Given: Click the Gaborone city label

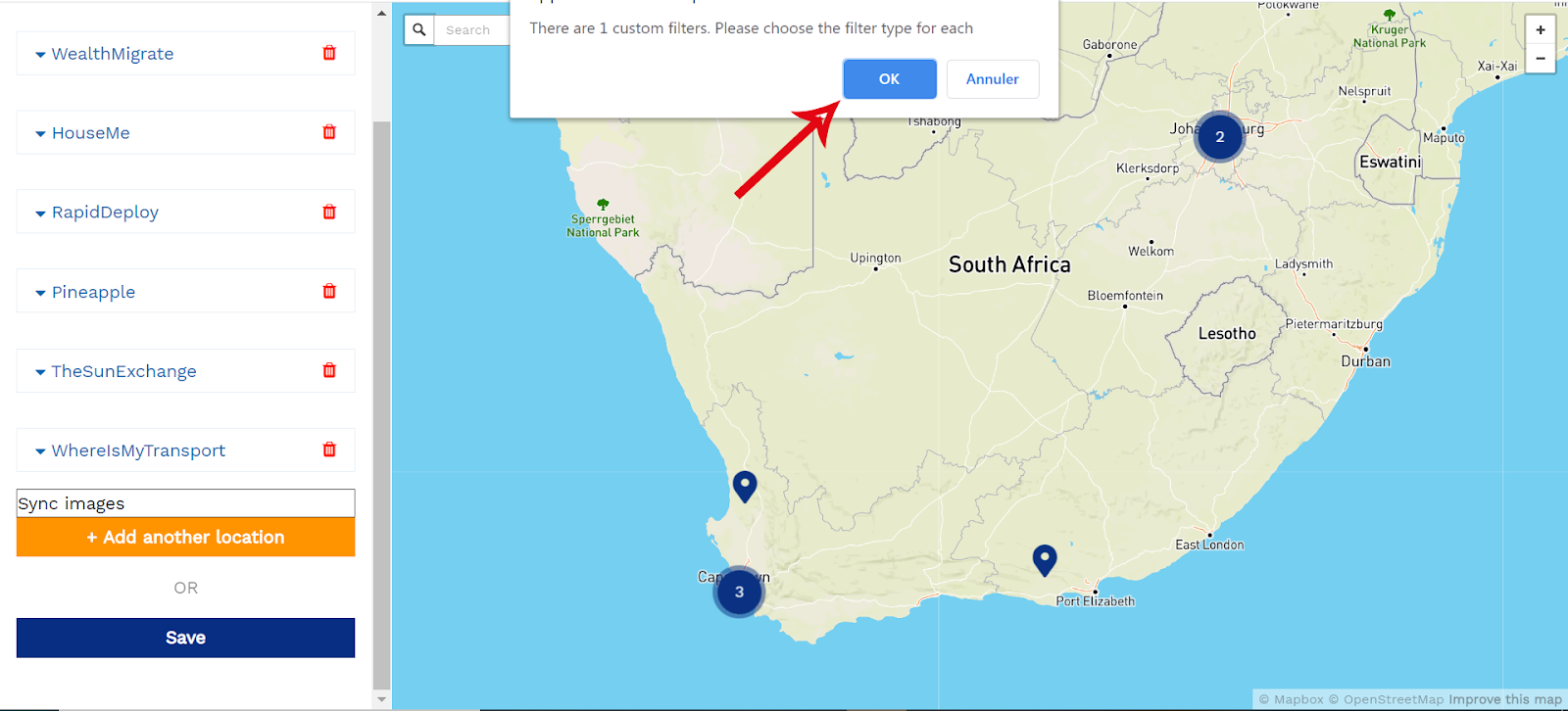Looking at the screenshot, I should (1109, 45).
